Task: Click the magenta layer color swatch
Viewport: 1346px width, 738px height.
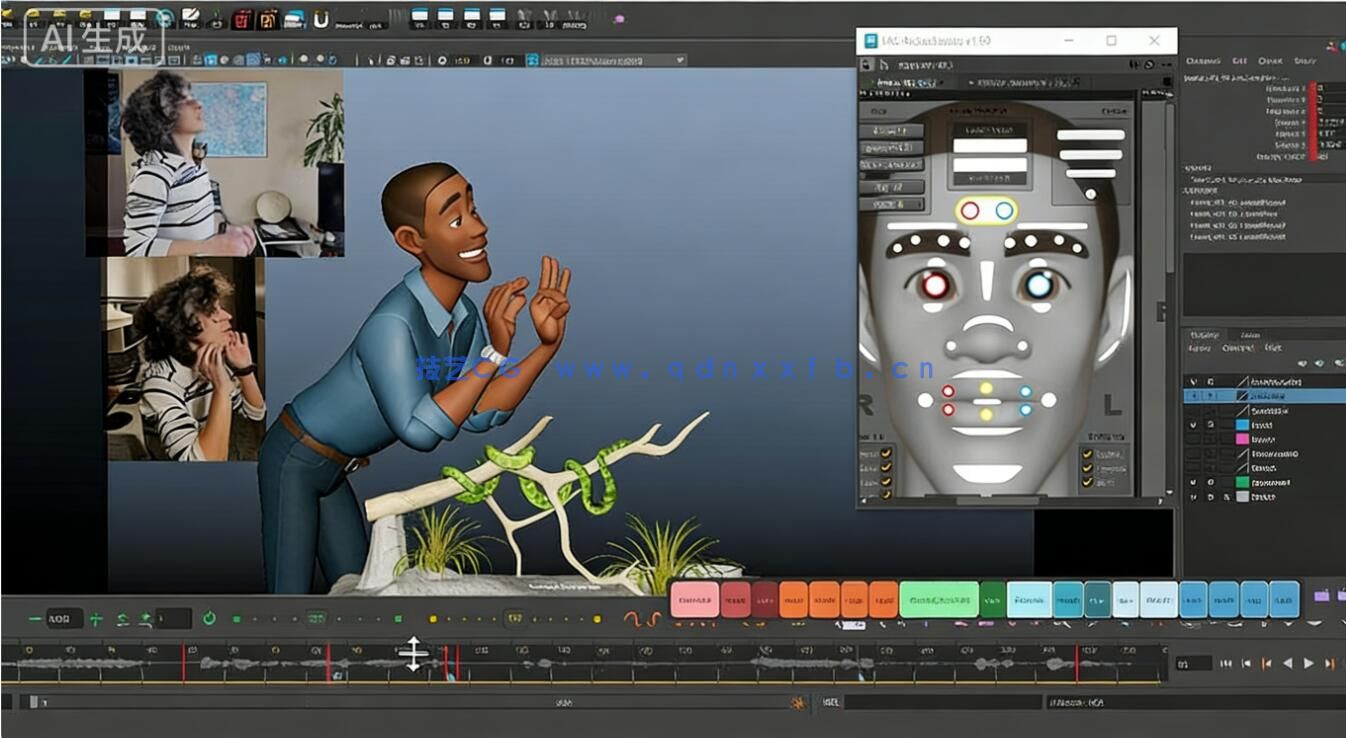Action: [1242, 439]
